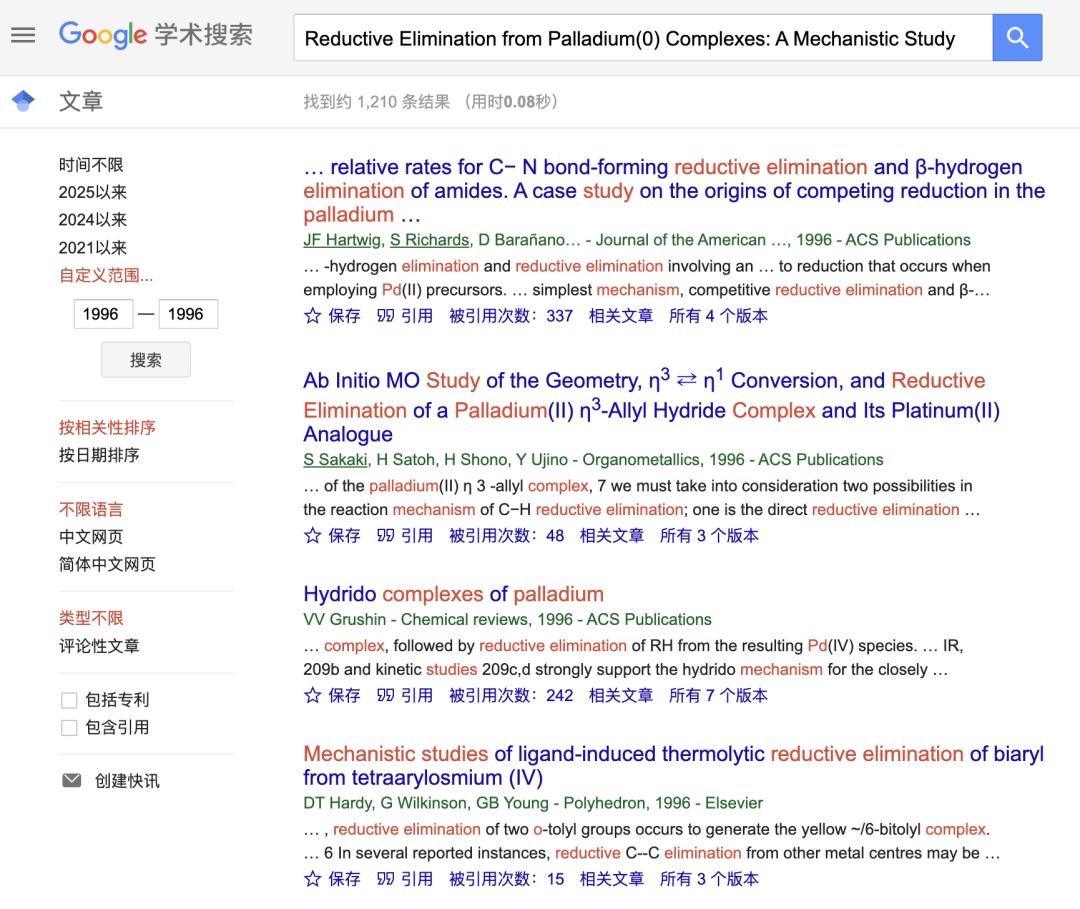Open 被引用次数：48 citations link

coord(506,536)
